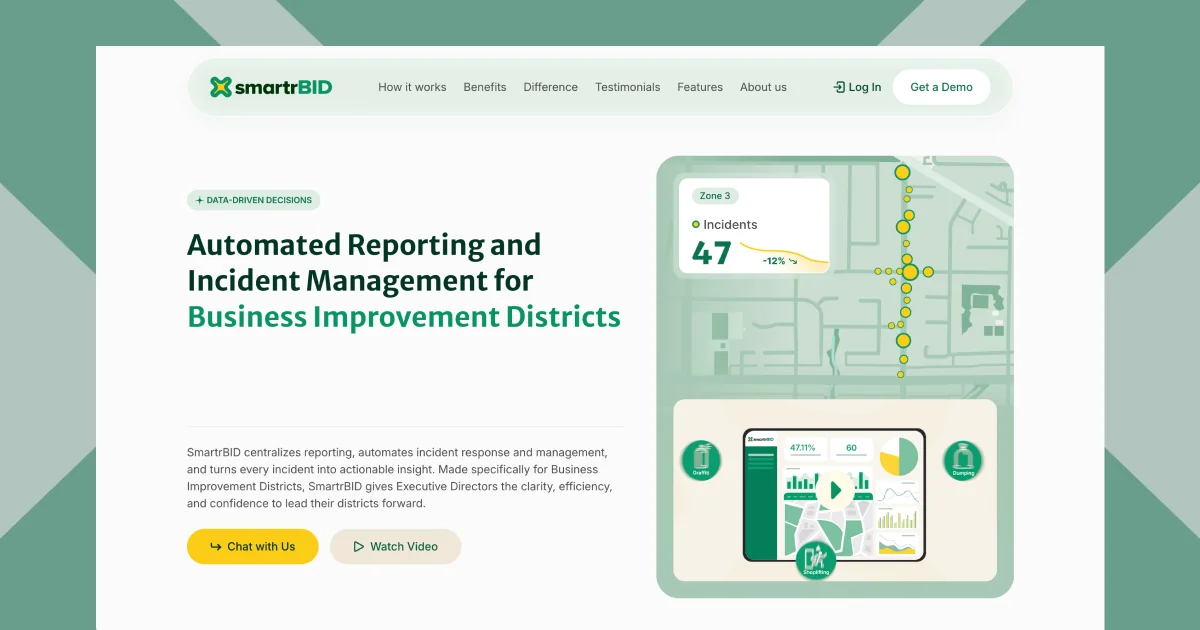Jump to Testimonials
The image size is (1200, 630).
[x=627, y=87]
